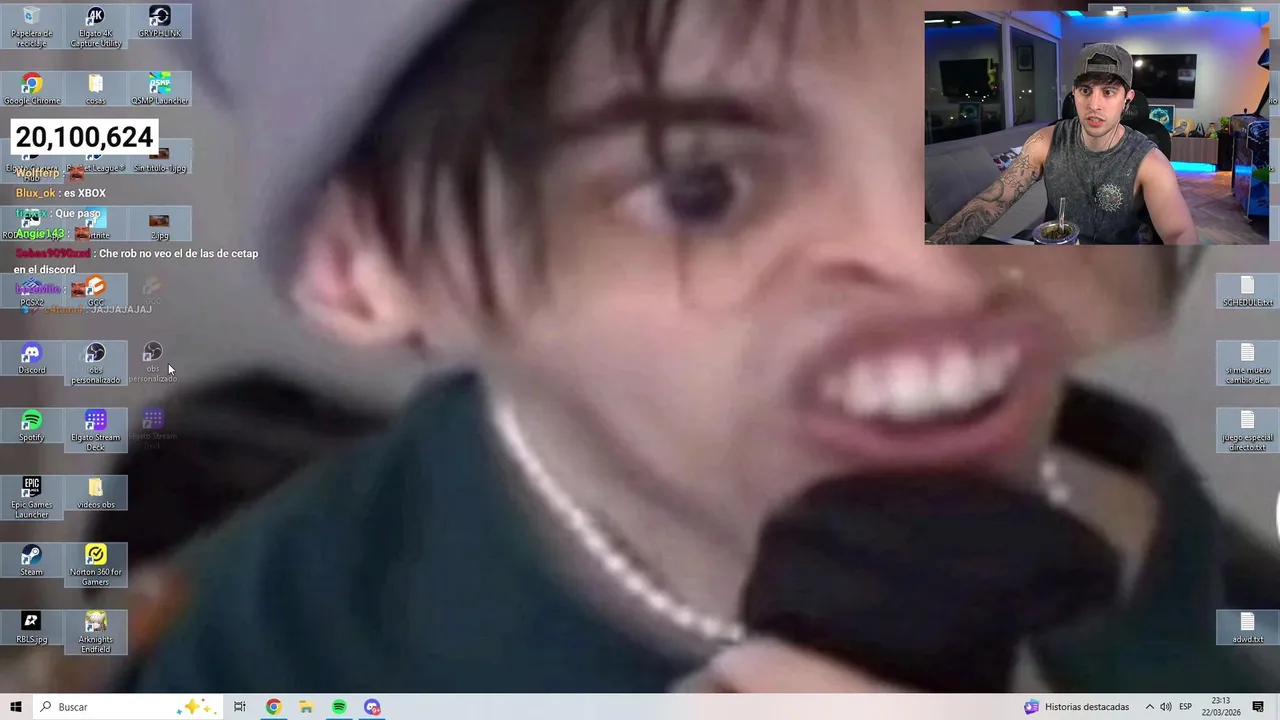
Task: Select the orange GCC desktop shortcut
Action: 96,293
